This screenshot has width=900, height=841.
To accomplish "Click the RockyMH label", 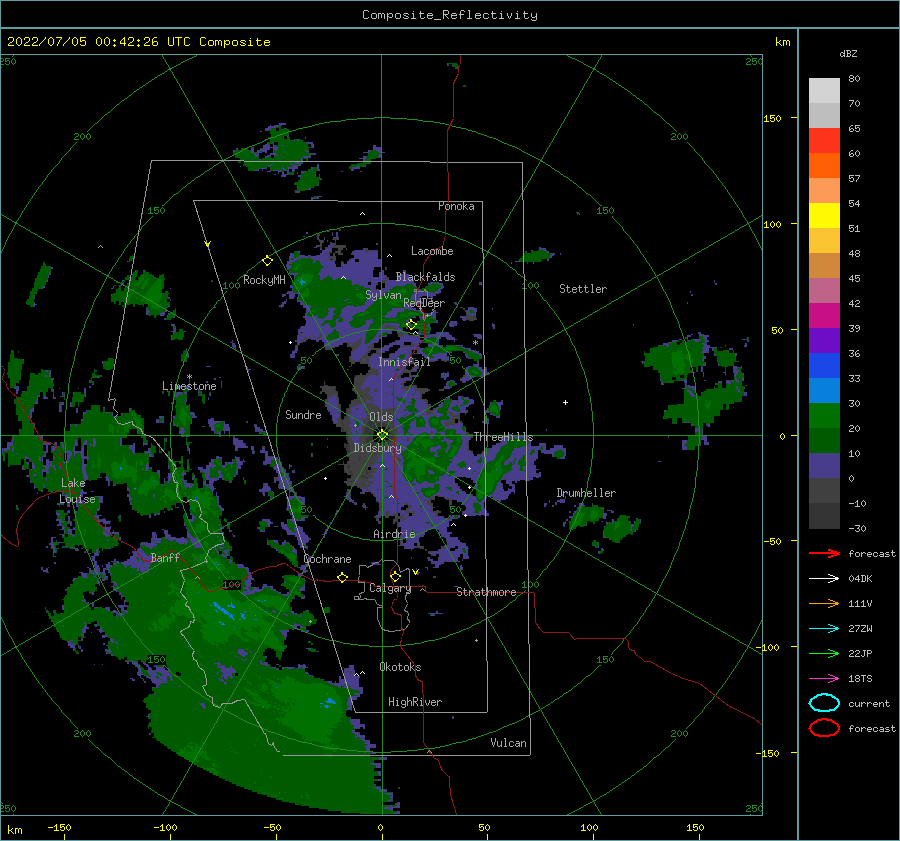I will point(265,280).
